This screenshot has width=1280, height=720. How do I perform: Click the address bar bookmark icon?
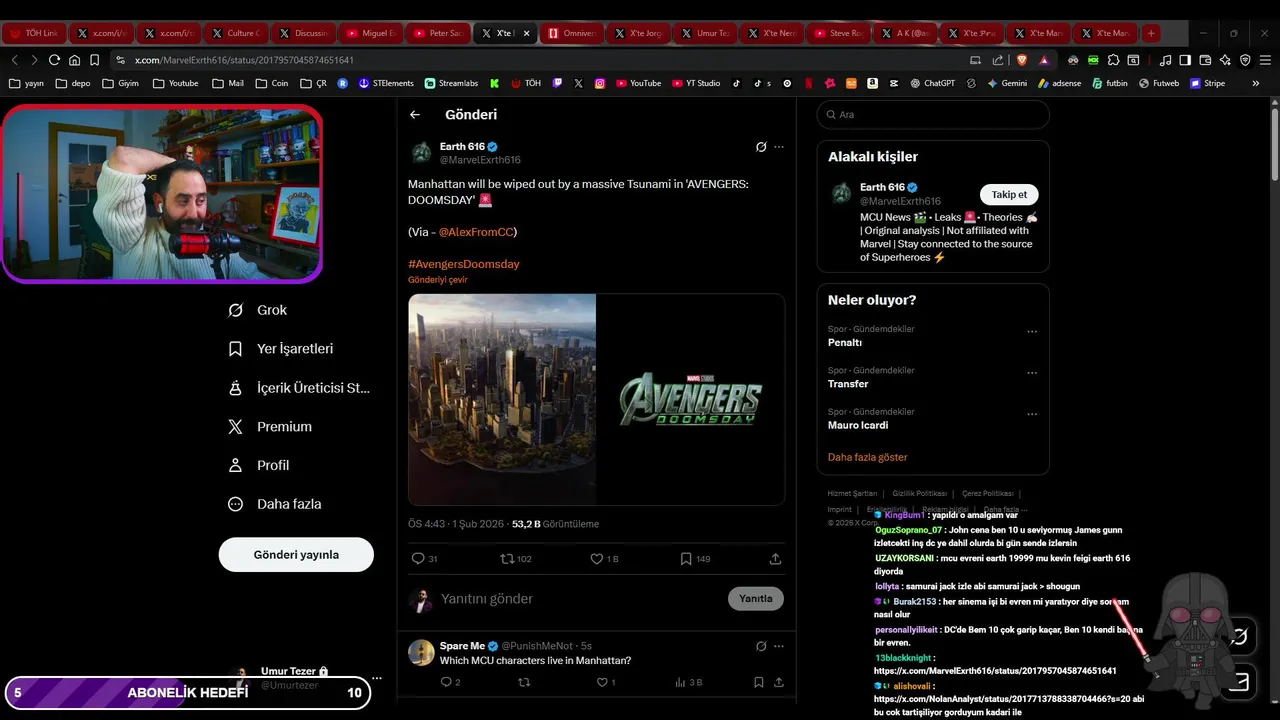pos(95,60)
